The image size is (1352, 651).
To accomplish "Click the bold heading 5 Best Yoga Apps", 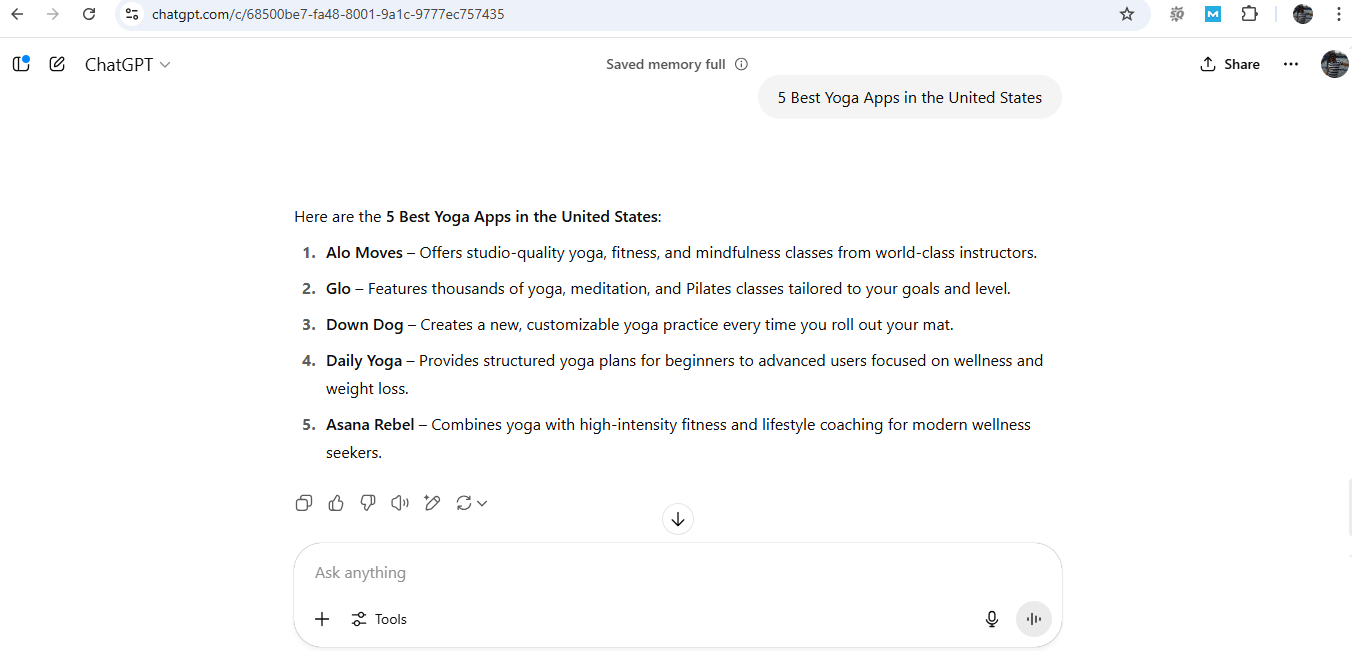I will pyautogui.click(x=522, y=217).
